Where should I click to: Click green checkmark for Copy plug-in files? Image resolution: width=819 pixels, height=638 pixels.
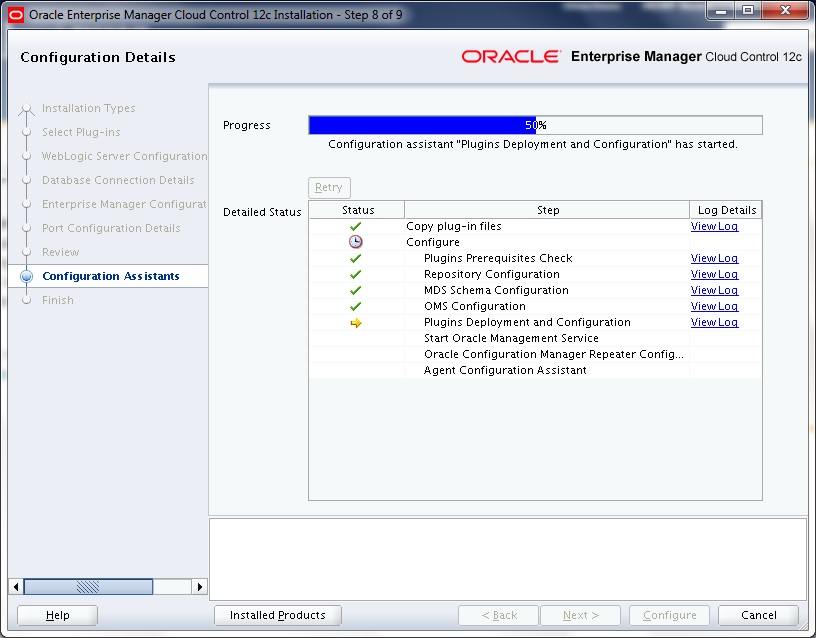(x=356, y=226)
